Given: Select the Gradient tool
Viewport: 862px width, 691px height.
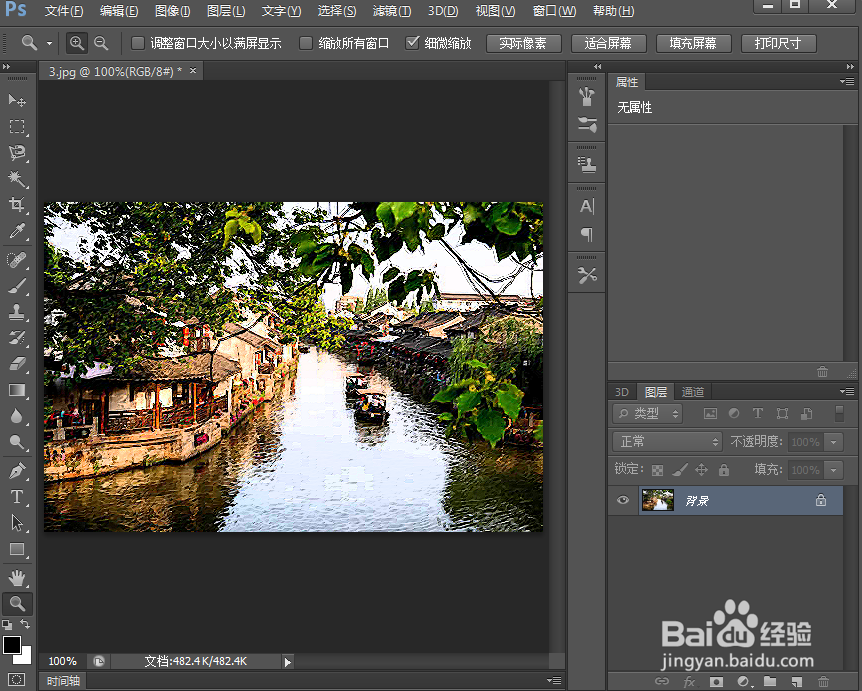Looking at the screenshot, I should [x=17, y=390].
